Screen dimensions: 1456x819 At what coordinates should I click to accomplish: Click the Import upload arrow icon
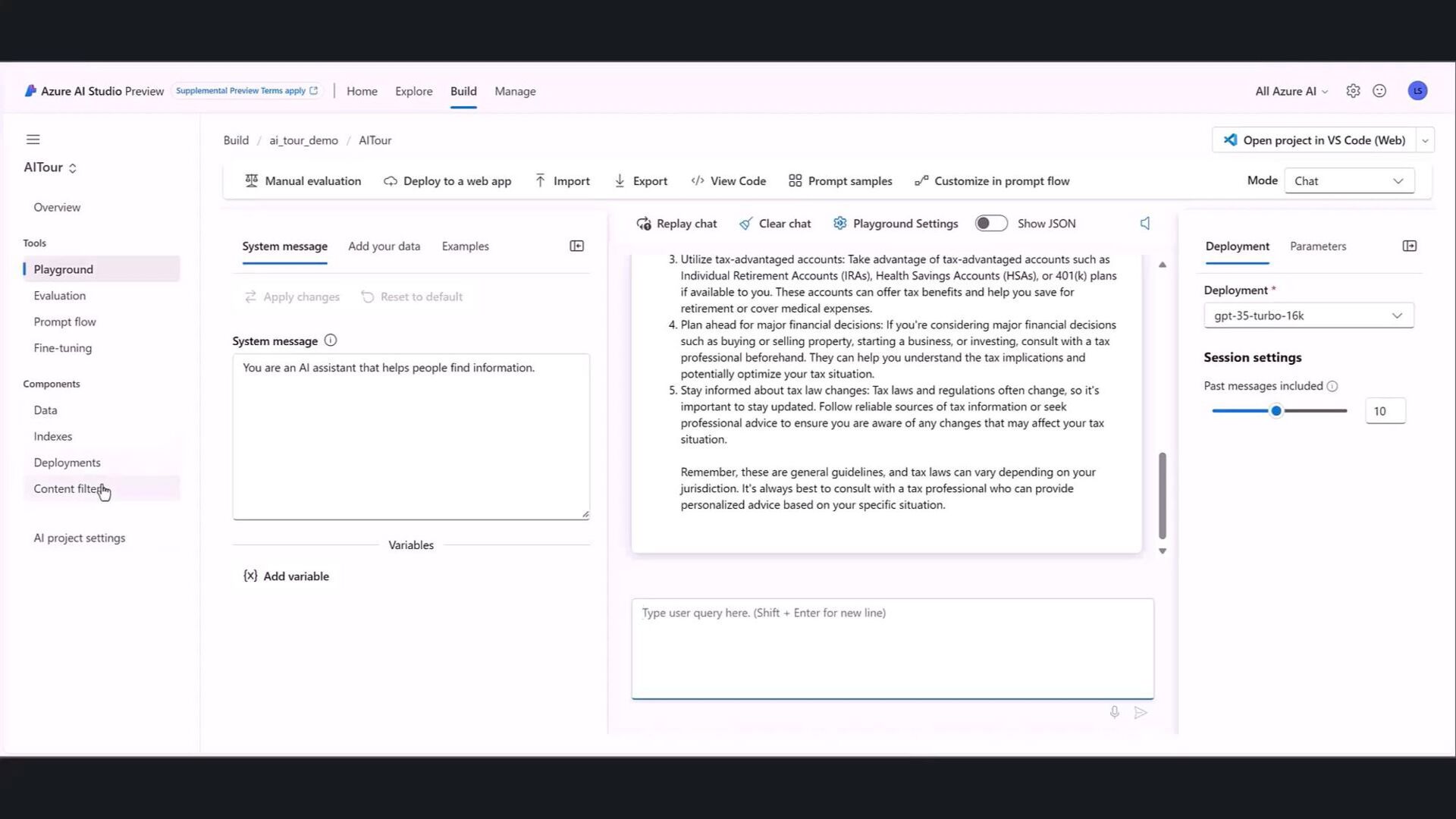(x=540, y=180)
